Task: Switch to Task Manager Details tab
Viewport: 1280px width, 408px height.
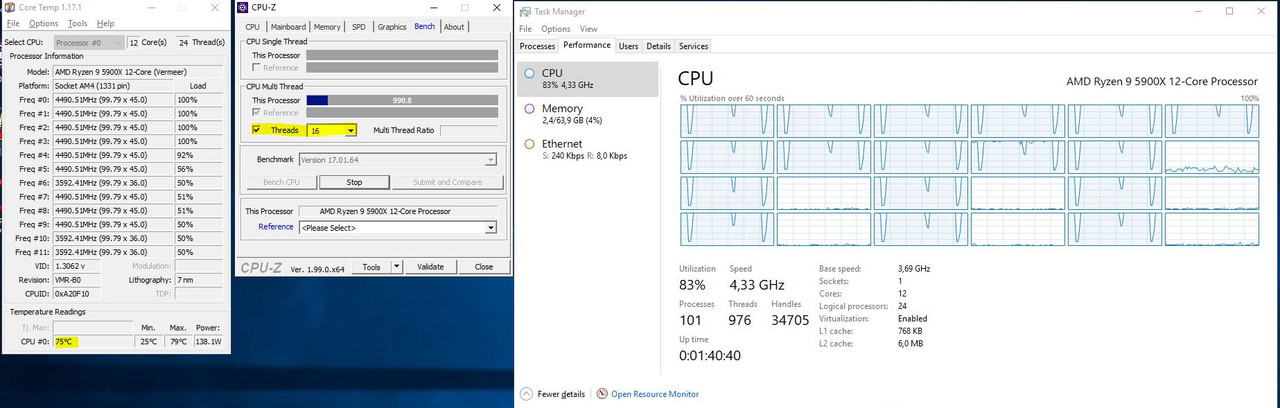Action: pos(658,46)
